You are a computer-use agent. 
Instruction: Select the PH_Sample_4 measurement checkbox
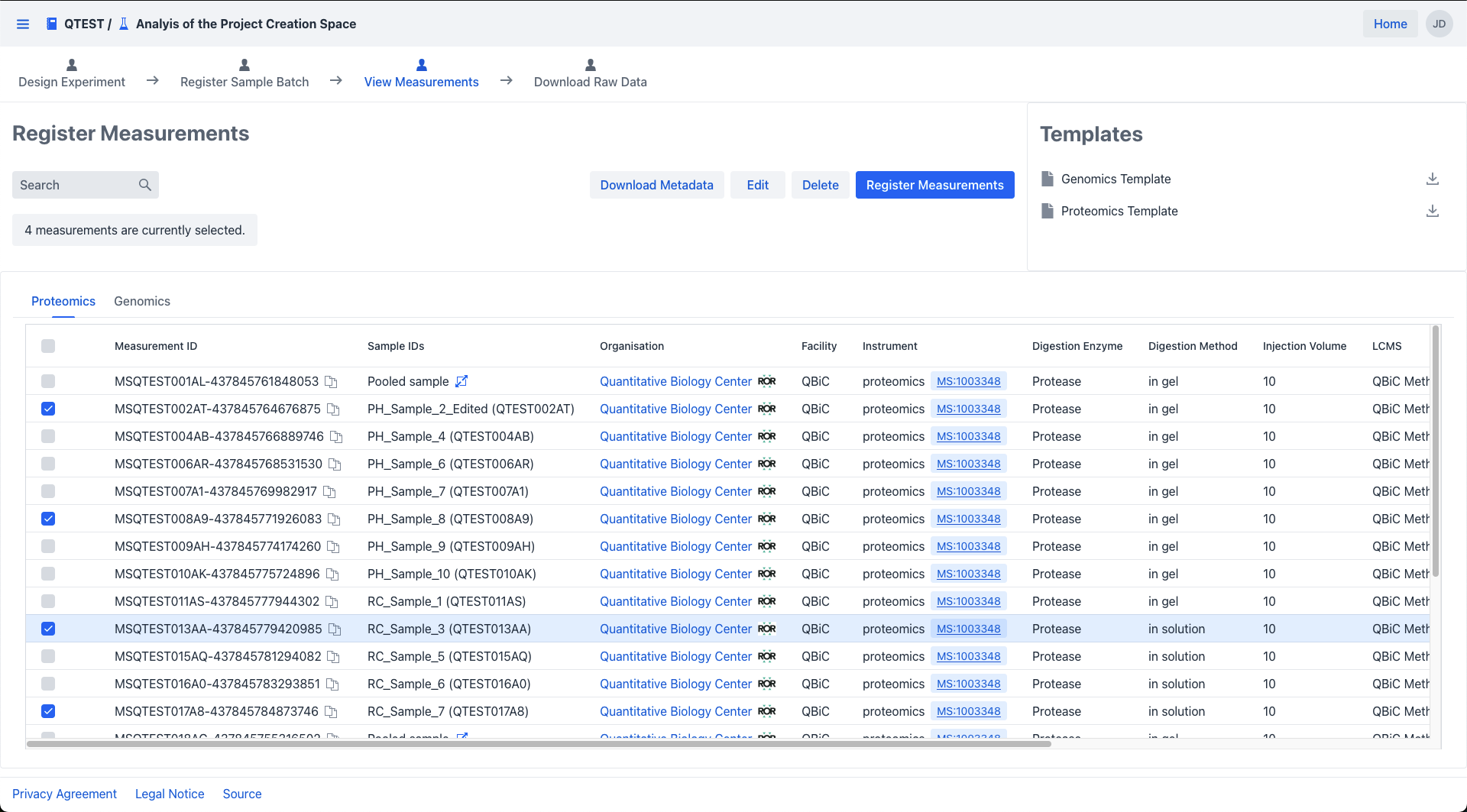coord(48,436)
